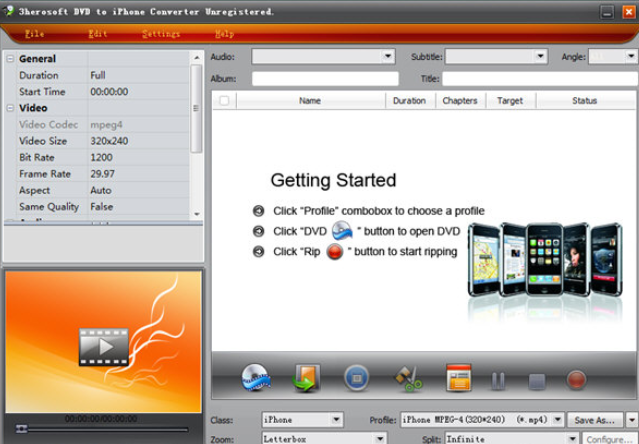Click the orange profile panel toolbar icon
The image size is (639, 444).
(x=459, y=378)
